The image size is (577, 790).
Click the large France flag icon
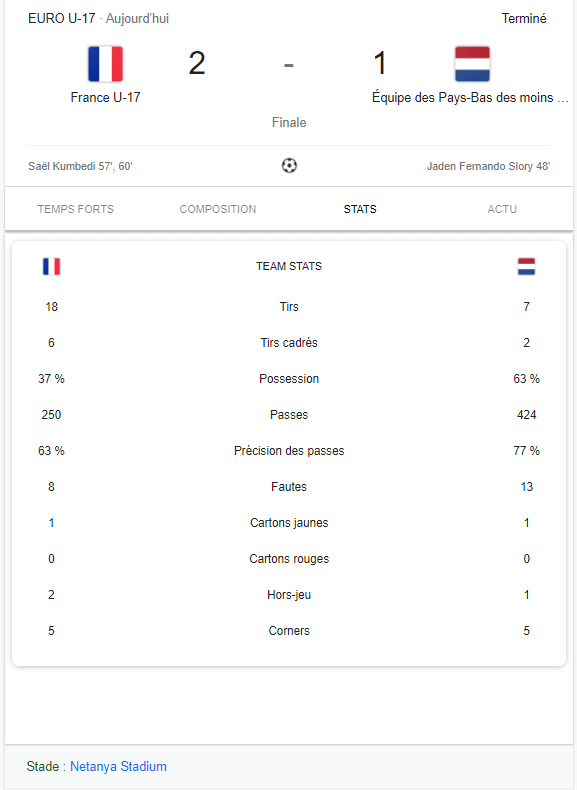[105, 64]
